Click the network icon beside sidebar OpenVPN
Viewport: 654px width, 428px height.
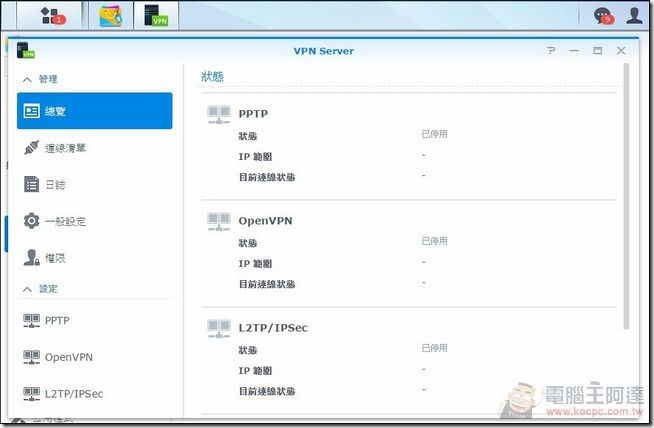tap(32, 357)
